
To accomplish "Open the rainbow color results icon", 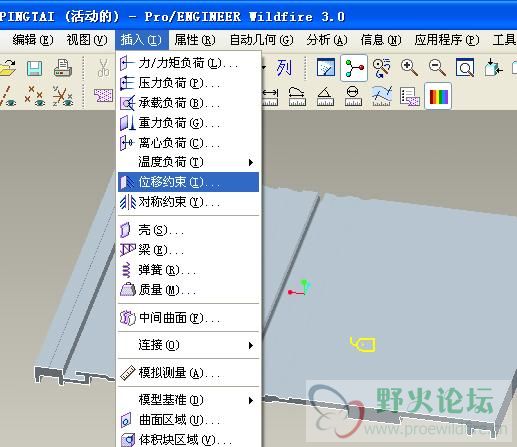I will click(438, 97).
